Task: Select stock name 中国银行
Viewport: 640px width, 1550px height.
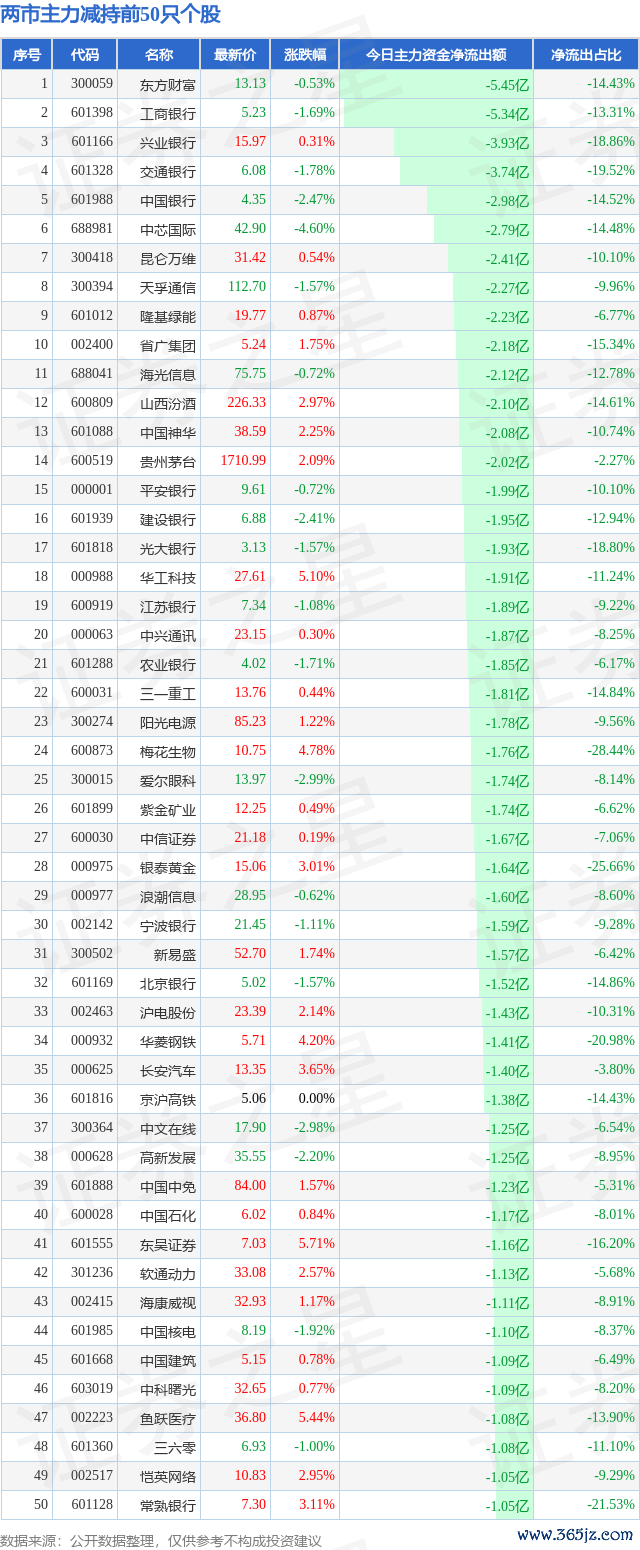Action: [168, 201]
